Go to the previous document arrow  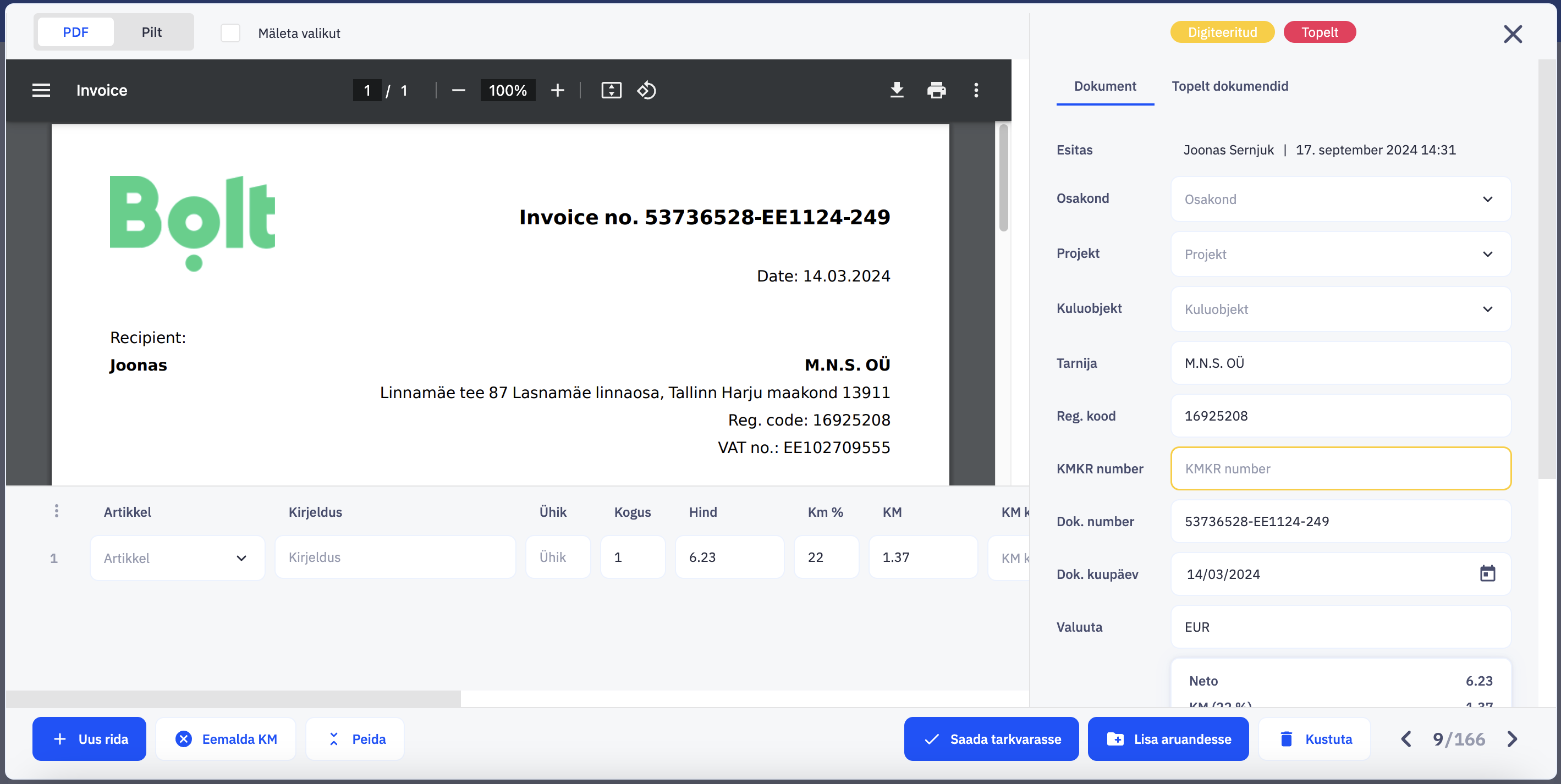click(1406, 738)
